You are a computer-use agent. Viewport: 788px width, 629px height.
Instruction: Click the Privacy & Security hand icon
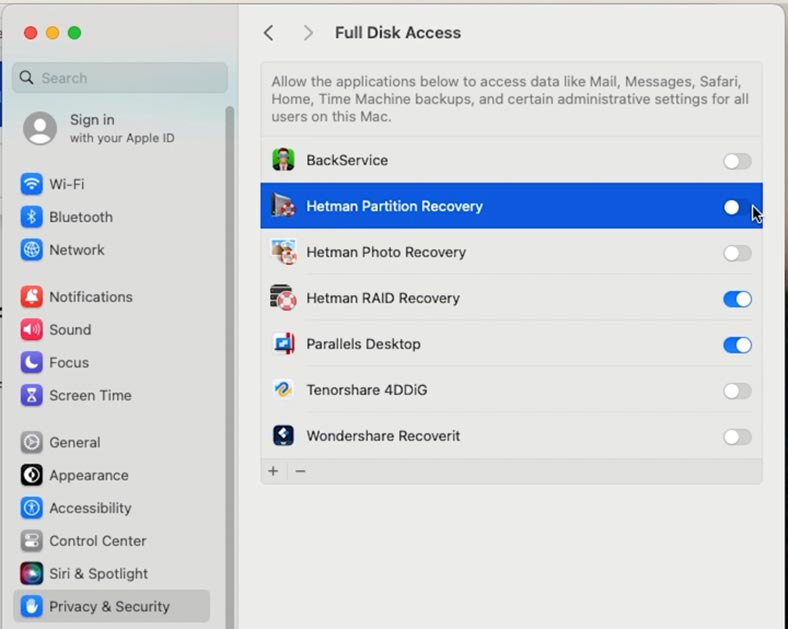coord(31,606)
